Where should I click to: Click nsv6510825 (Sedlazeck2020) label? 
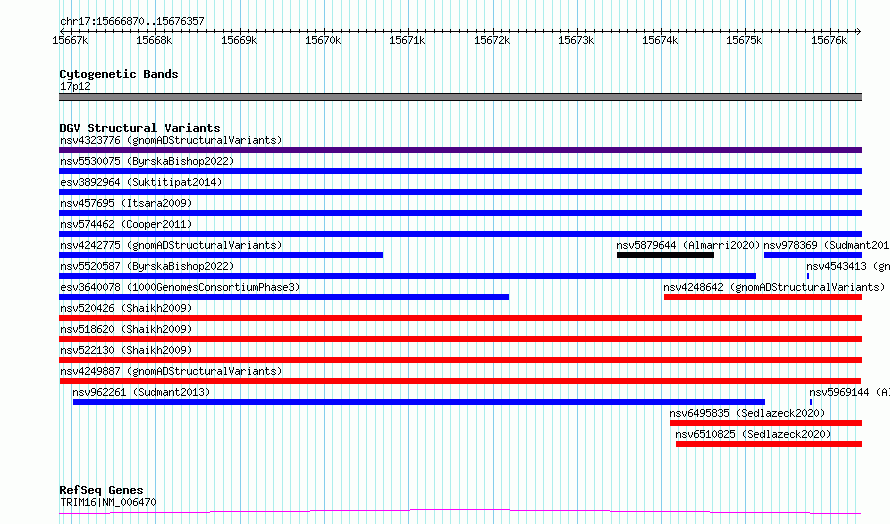(753, 434)
